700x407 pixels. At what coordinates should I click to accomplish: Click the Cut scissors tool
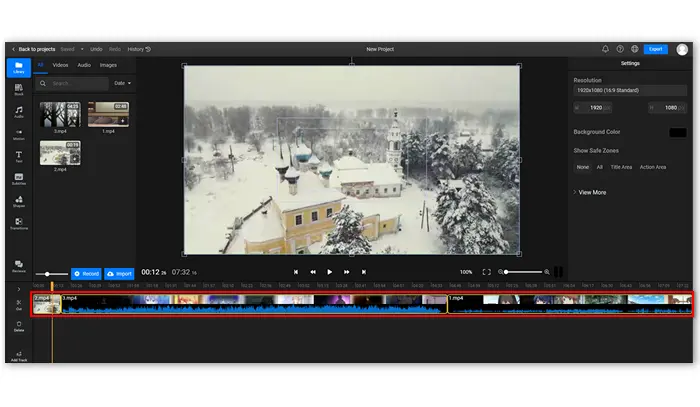pyautogui.click(x=19, y=304)
